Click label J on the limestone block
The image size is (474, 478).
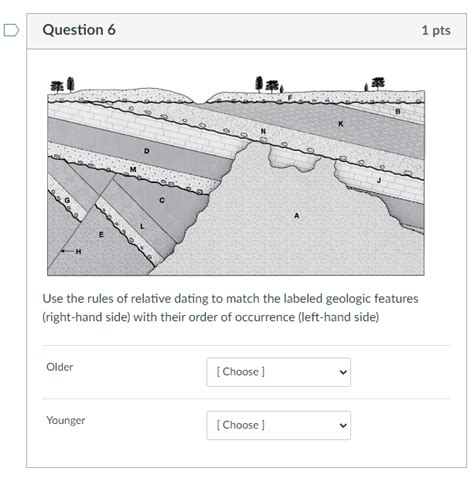coord(379,180)
